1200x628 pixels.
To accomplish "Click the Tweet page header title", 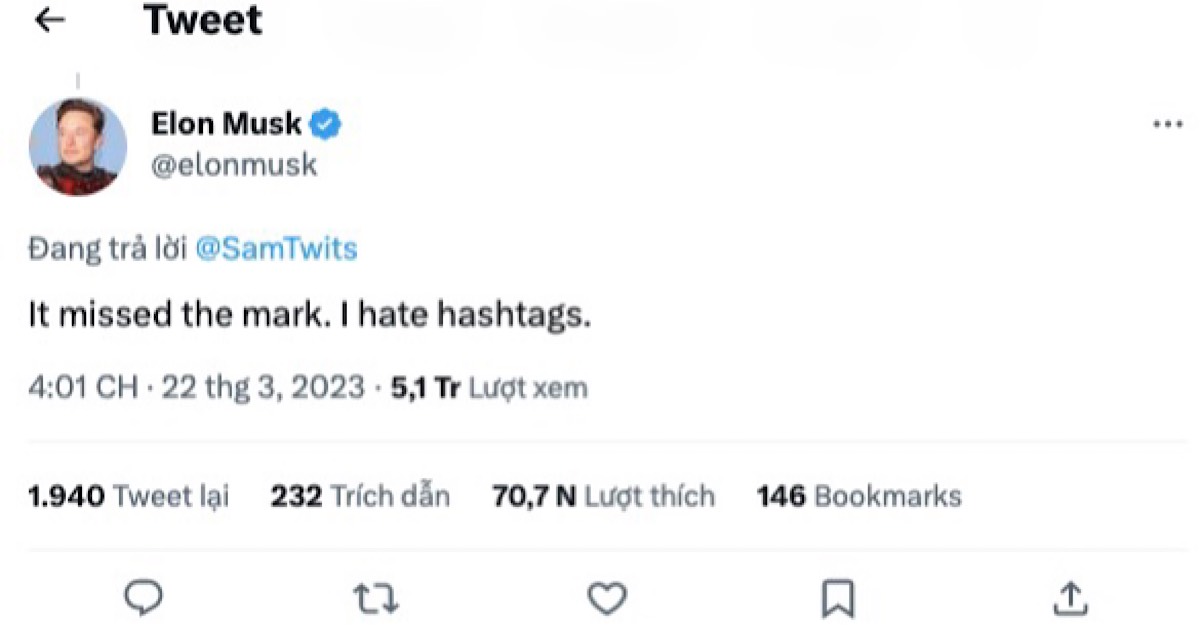I will click(x=203, y=21).
